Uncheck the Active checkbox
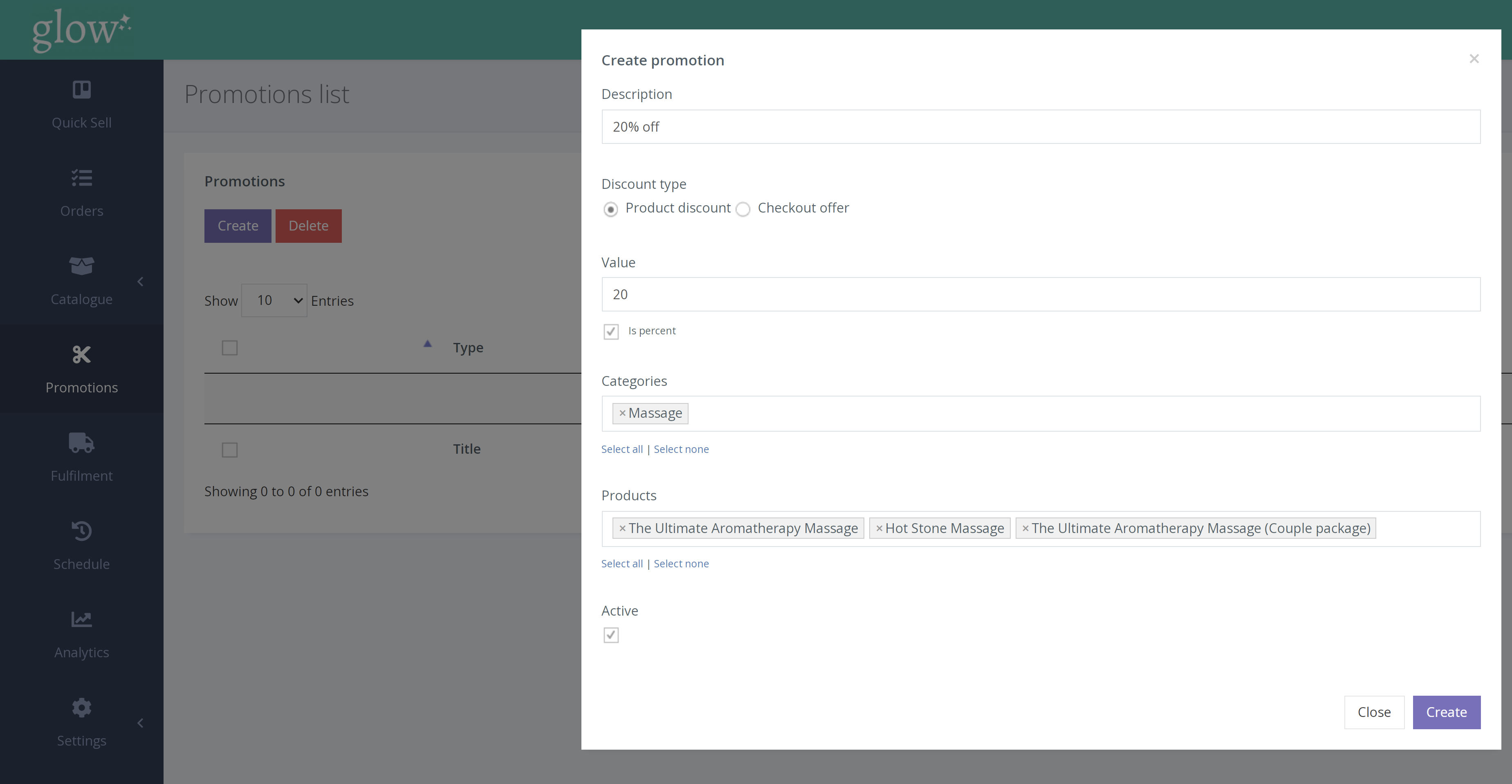This screenshot has width=1512, height=784. [611, 635]
